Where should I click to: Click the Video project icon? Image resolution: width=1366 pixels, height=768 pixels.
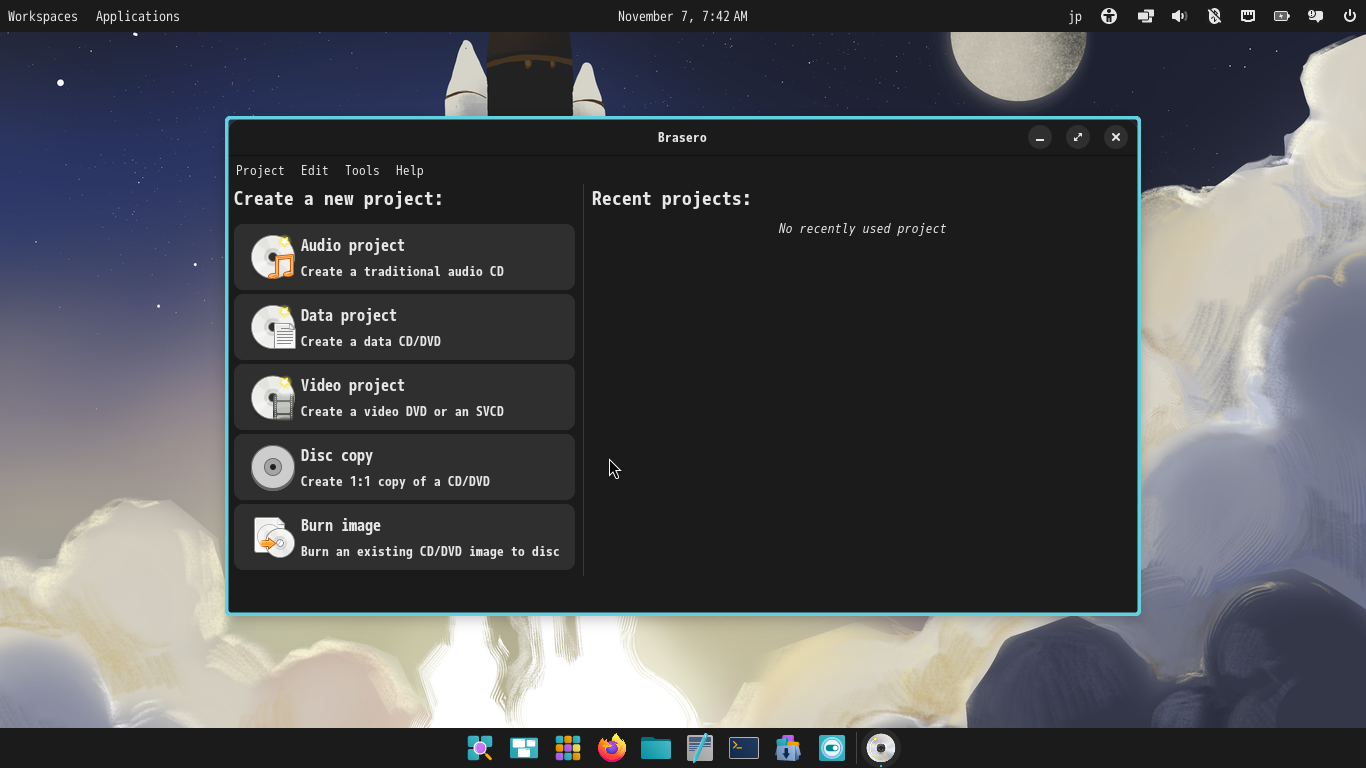click(271, 397)
